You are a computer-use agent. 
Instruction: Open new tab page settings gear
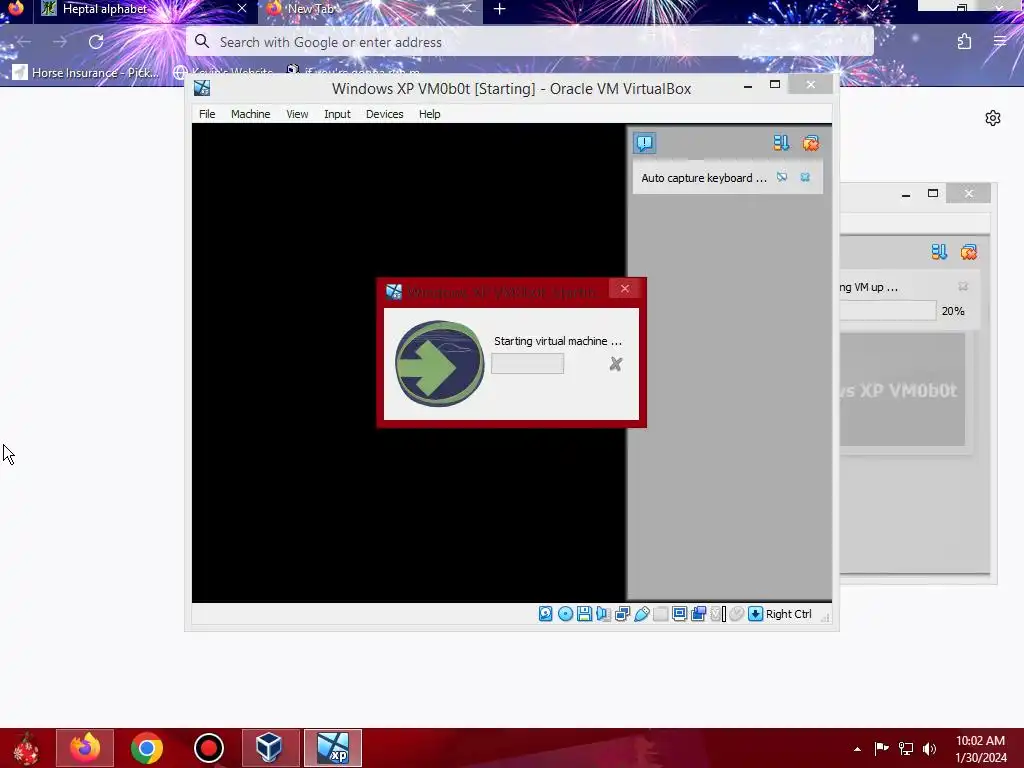click(x=993, y=118)
